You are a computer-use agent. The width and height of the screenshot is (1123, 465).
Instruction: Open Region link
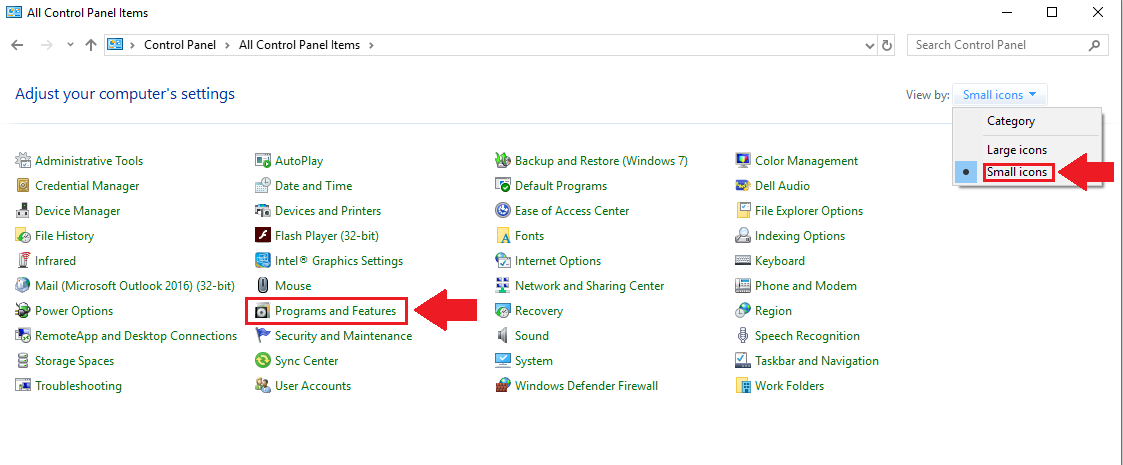773,311
